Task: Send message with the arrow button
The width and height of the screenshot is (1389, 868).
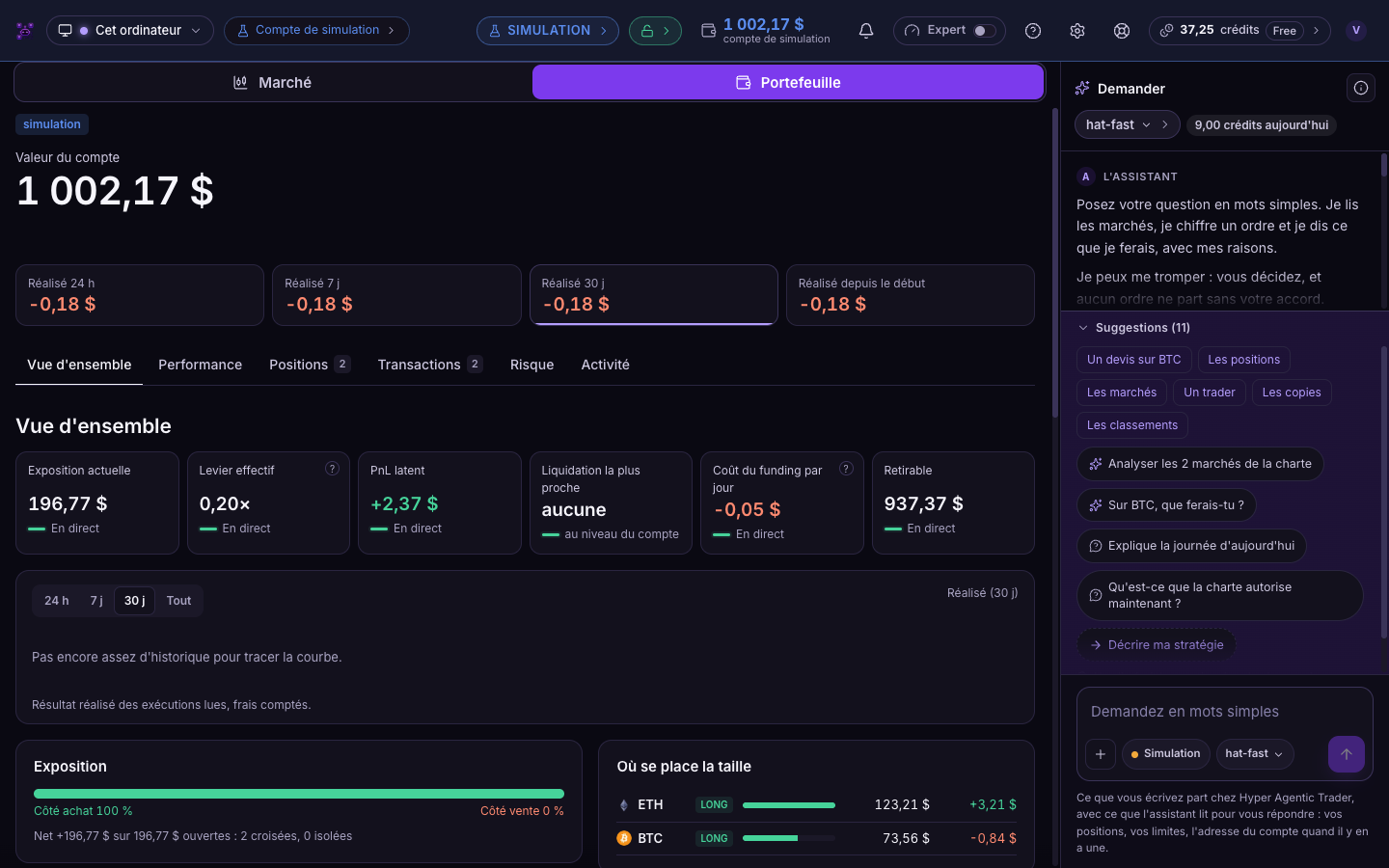Action: [1347, 754]
